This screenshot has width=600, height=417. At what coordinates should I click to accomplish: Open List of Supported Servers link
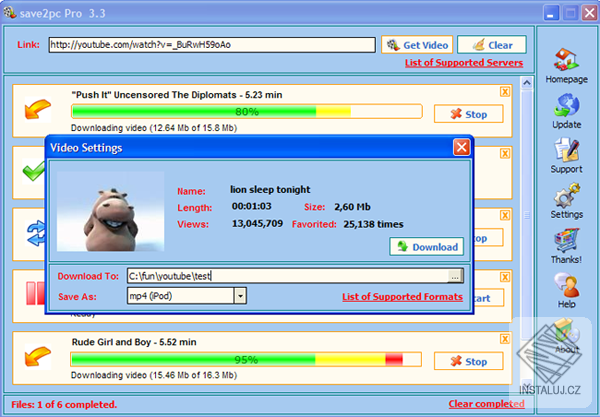pos(464,63)
